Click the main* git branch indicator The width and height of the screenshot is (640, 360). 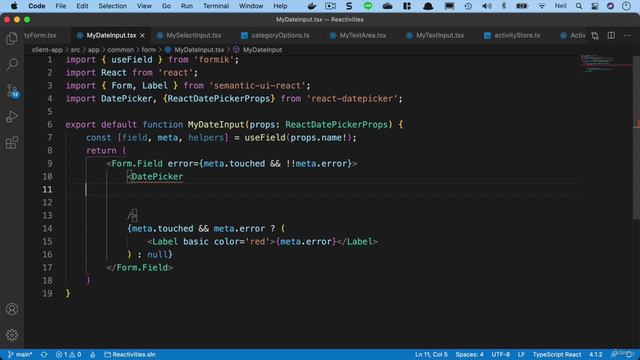point(20,355)
